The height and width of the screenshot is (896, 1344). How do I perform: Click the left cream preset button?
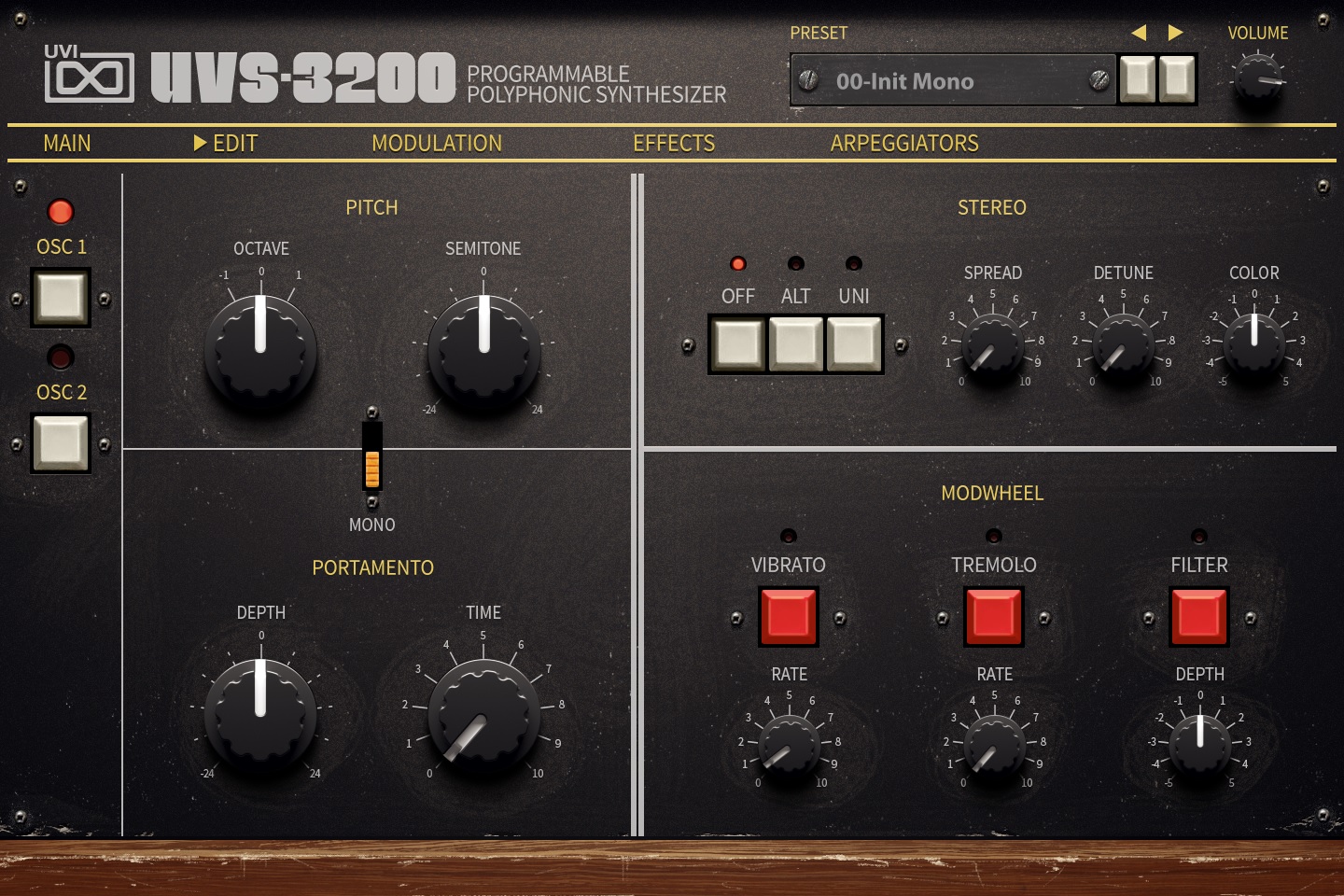(x=1137, y=79)
